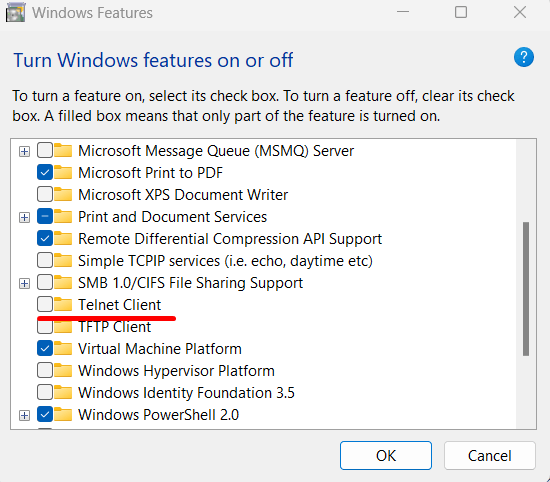Select Windows Hypervisor Platform label
This screenshot has height=482, width=550.
(x=176, y=371)
